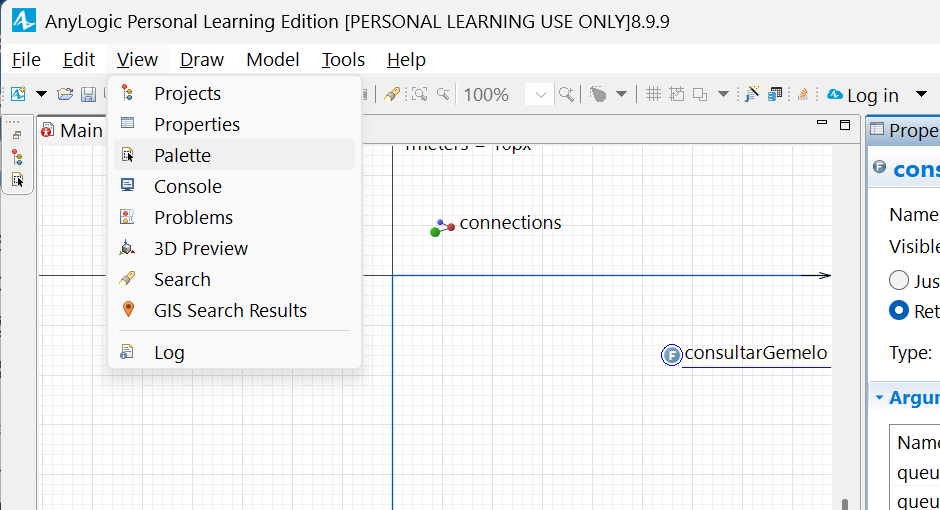Switch to the Properties panel tab
This screenshot has width=940, height=510.
pyautogui.click(x=904, y=130)
